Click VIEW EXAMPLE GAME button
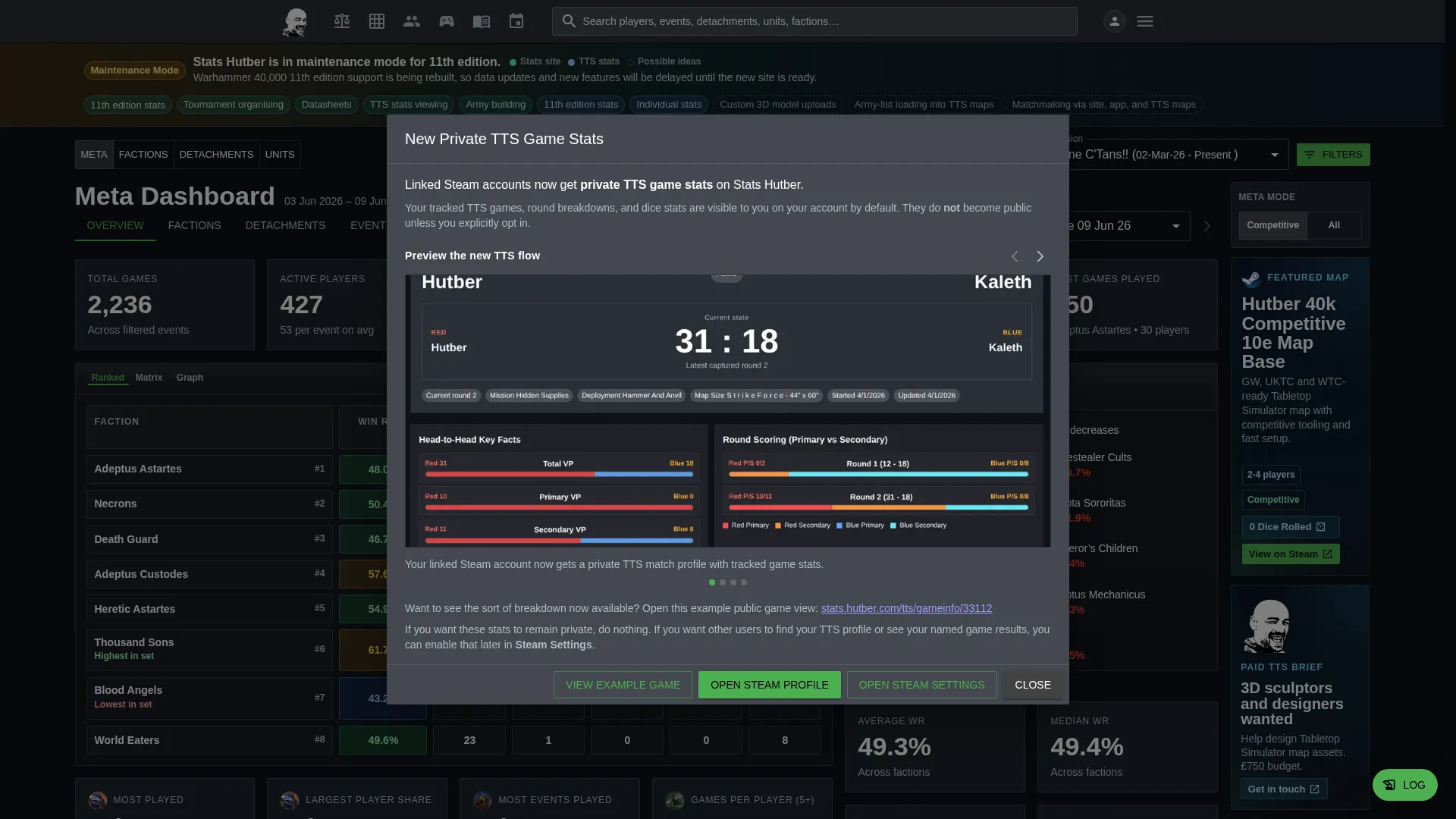Viewport: 1456px width, 819px height. point(623,685)
